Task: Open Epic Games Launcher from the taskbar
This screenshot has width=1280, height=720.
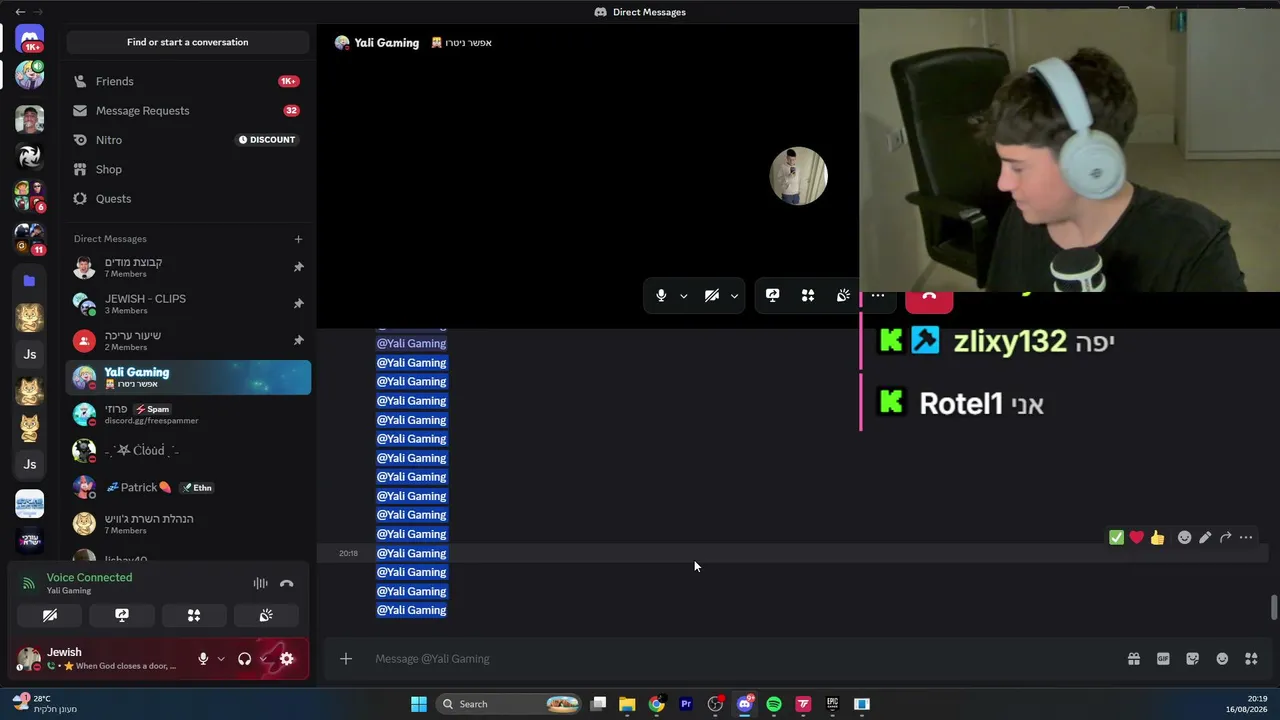Action: click(x=832, y=704)
